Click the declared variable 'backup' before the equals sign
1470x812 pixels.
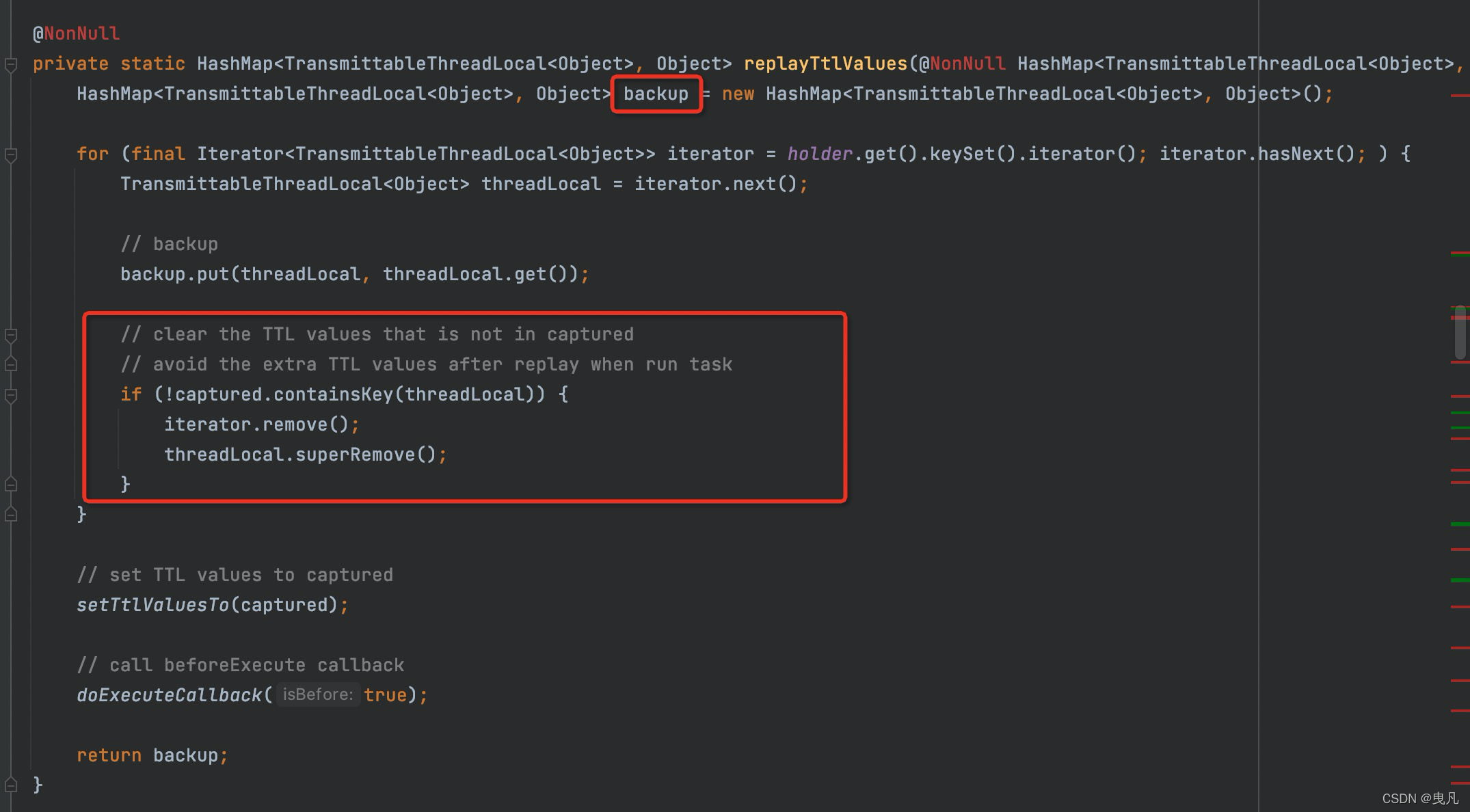656,94
